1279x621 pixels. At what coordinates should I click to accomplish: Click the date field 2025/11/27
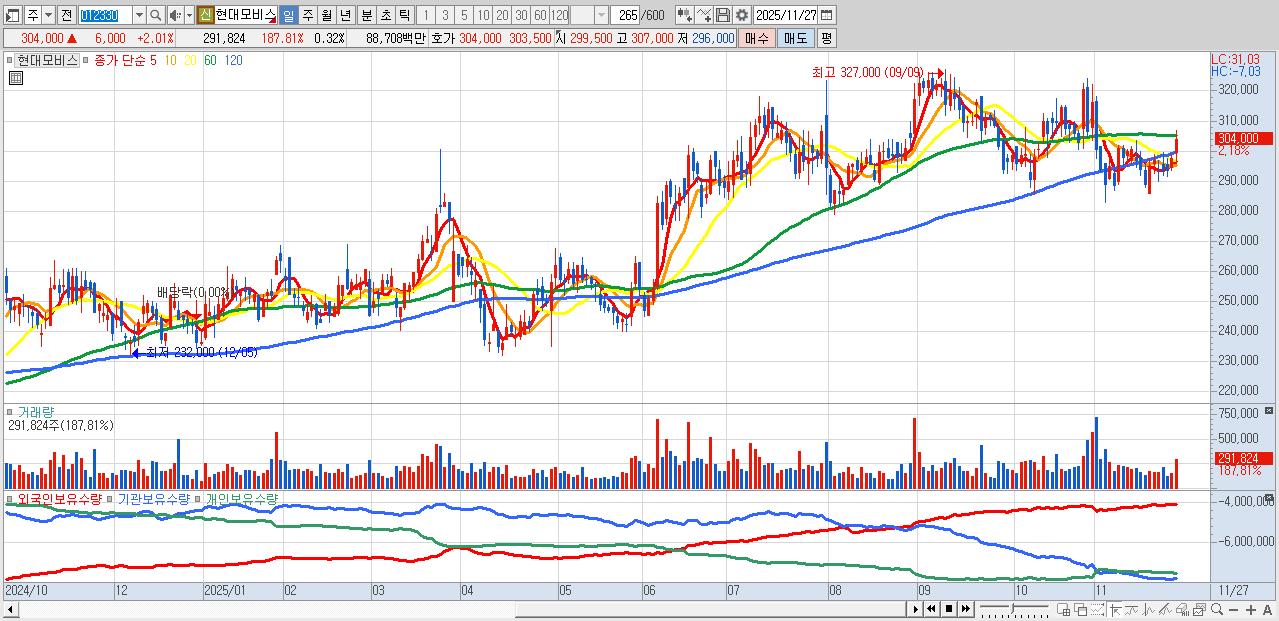pyautogui.click(x=786, y=15)
